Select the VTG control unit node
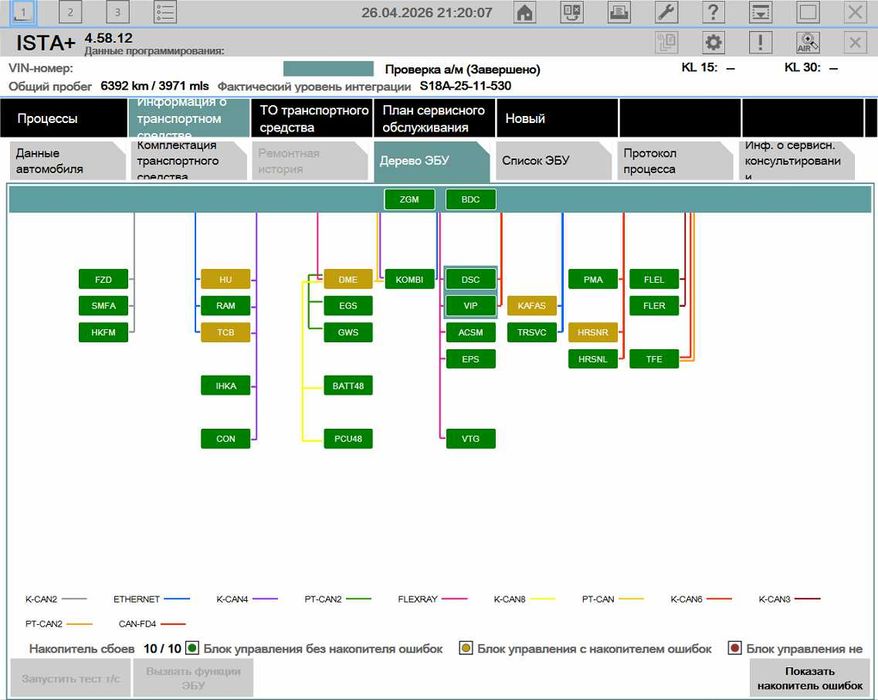 click(x=470, y=438)
